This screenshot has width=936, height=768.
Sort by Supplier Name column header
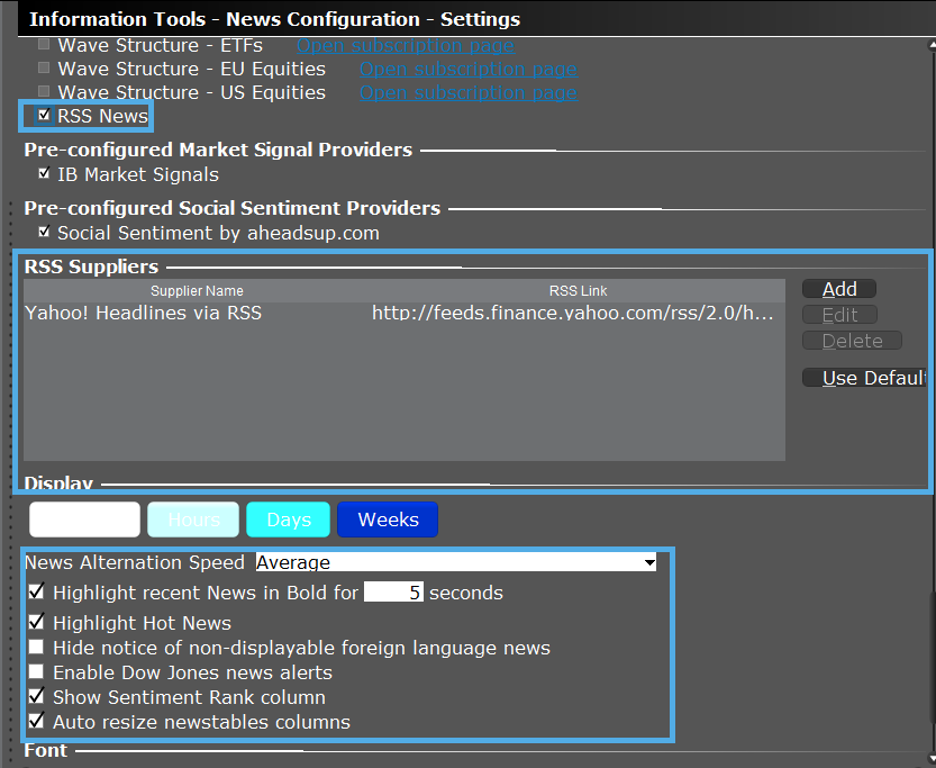click(197, 291)
